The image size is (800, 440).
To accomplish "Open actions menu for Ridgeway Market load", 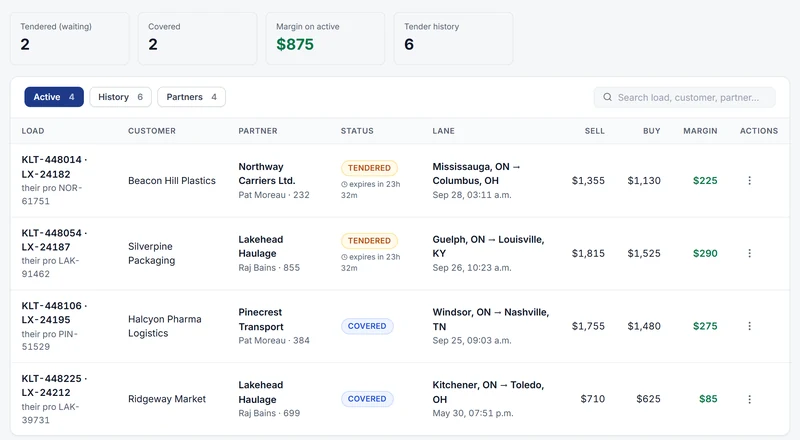I will (749, 399).
